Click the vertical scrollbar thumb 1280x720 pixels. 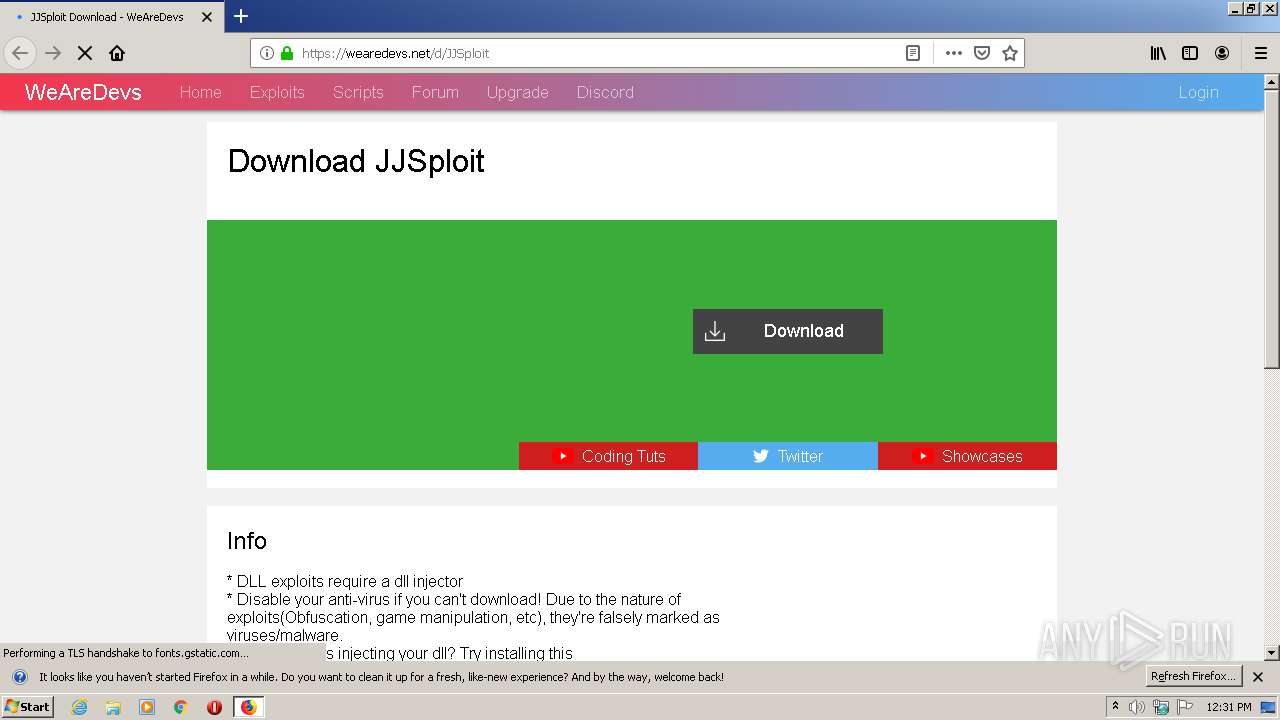coord(1272,229)
